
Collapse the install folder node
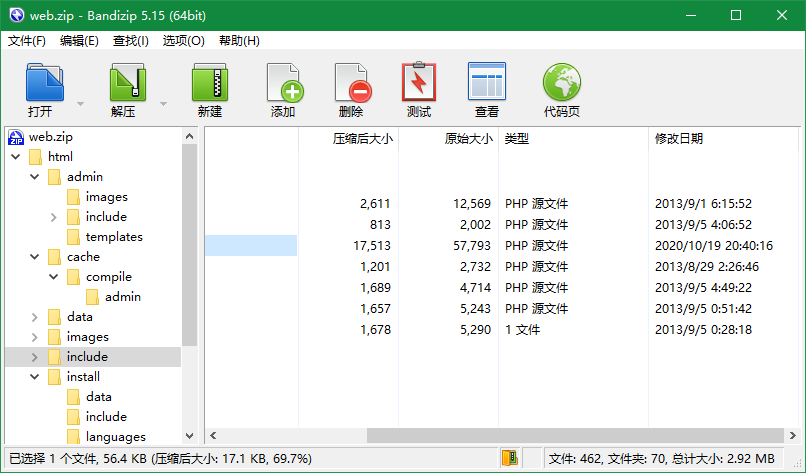pos(34,377)
